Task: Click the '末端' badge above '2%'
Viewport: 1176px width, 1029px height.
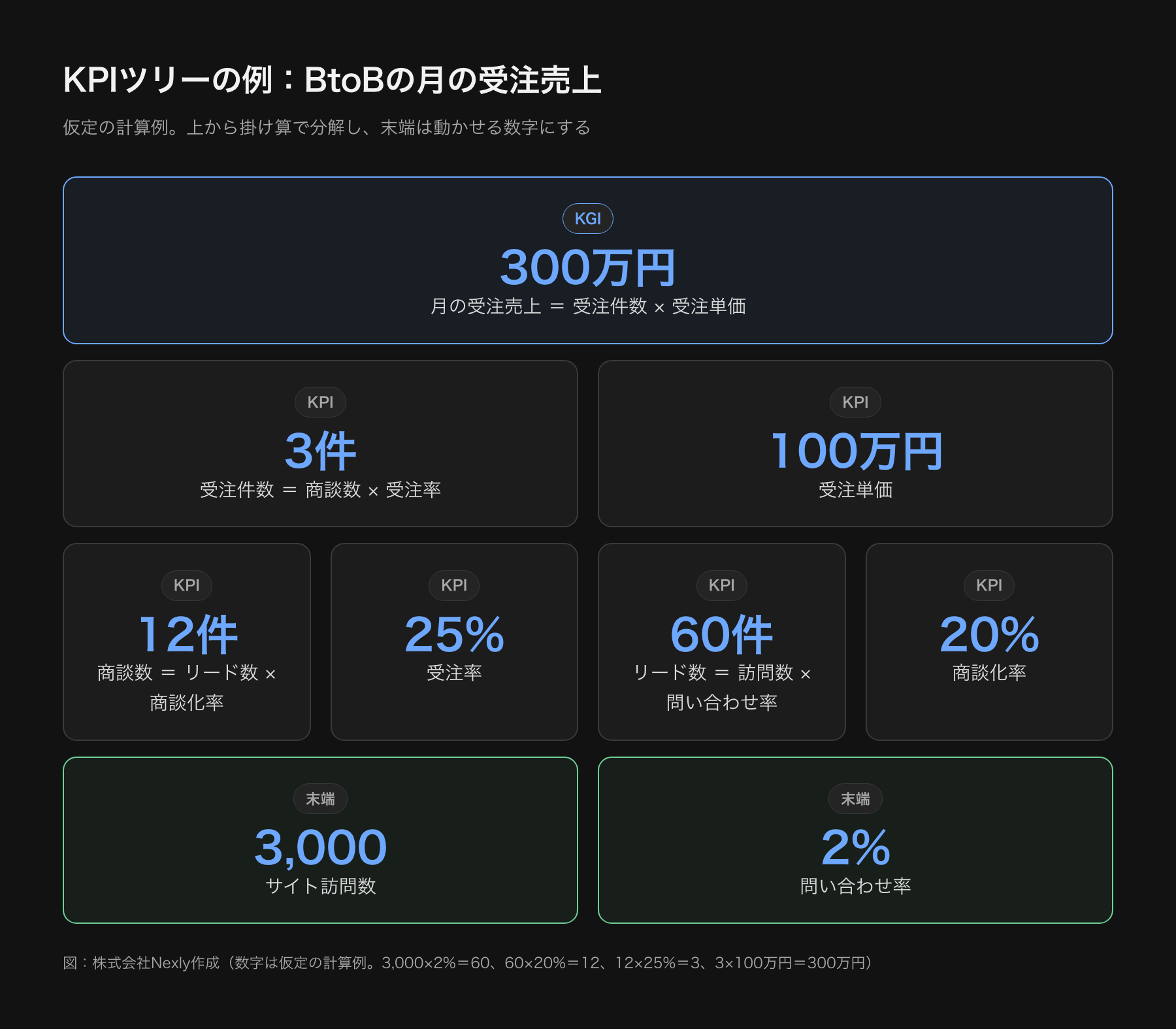Action: click(856, 799)
